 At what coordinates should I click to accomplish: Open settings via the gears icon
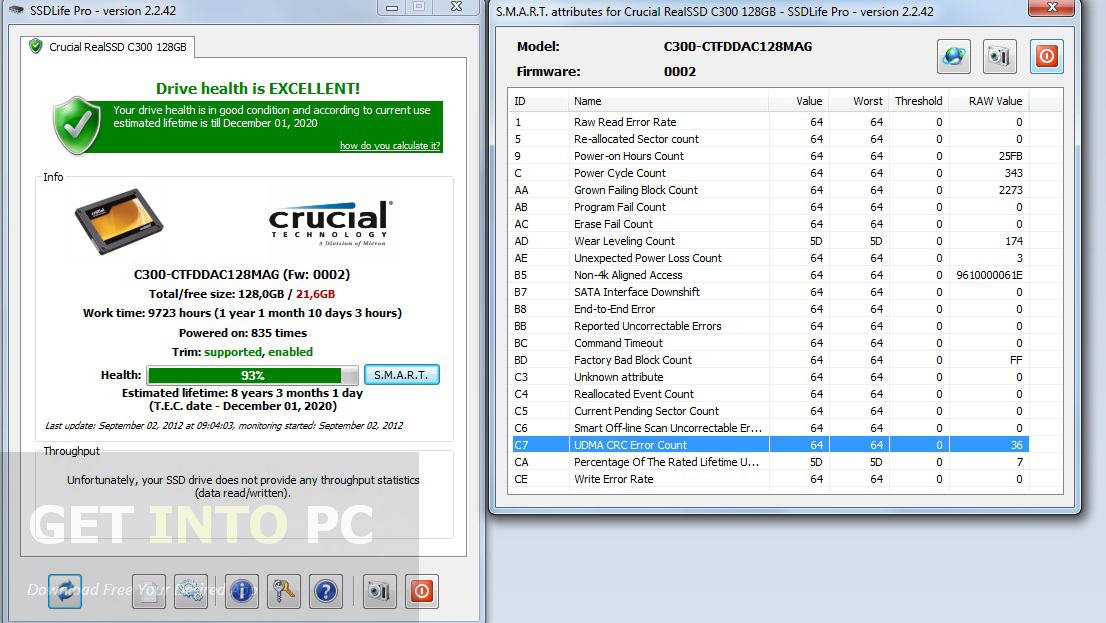[x=191, y=591]
